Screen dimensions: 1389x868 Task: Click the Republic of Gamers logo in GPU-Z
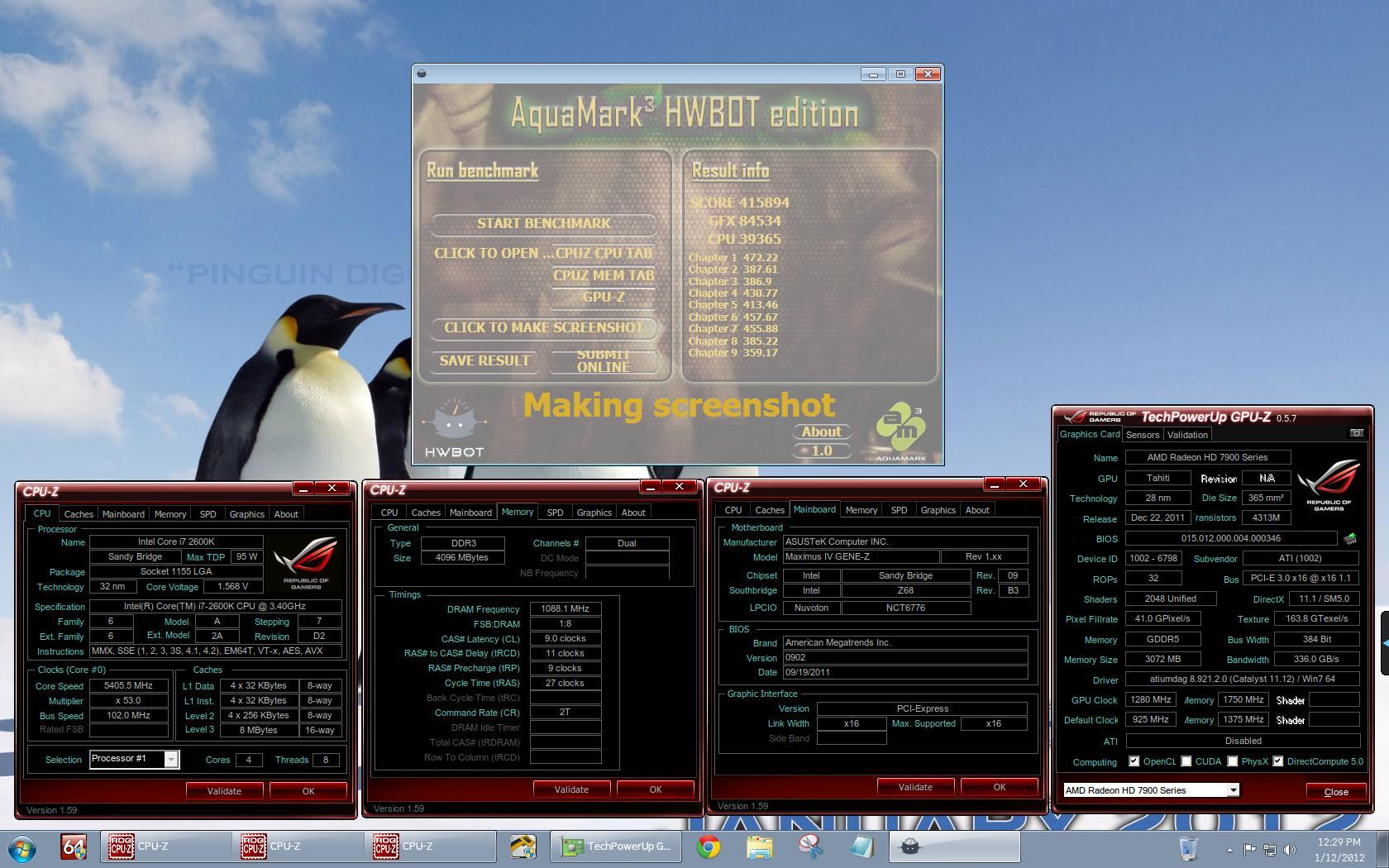(x=1328, y=486)
